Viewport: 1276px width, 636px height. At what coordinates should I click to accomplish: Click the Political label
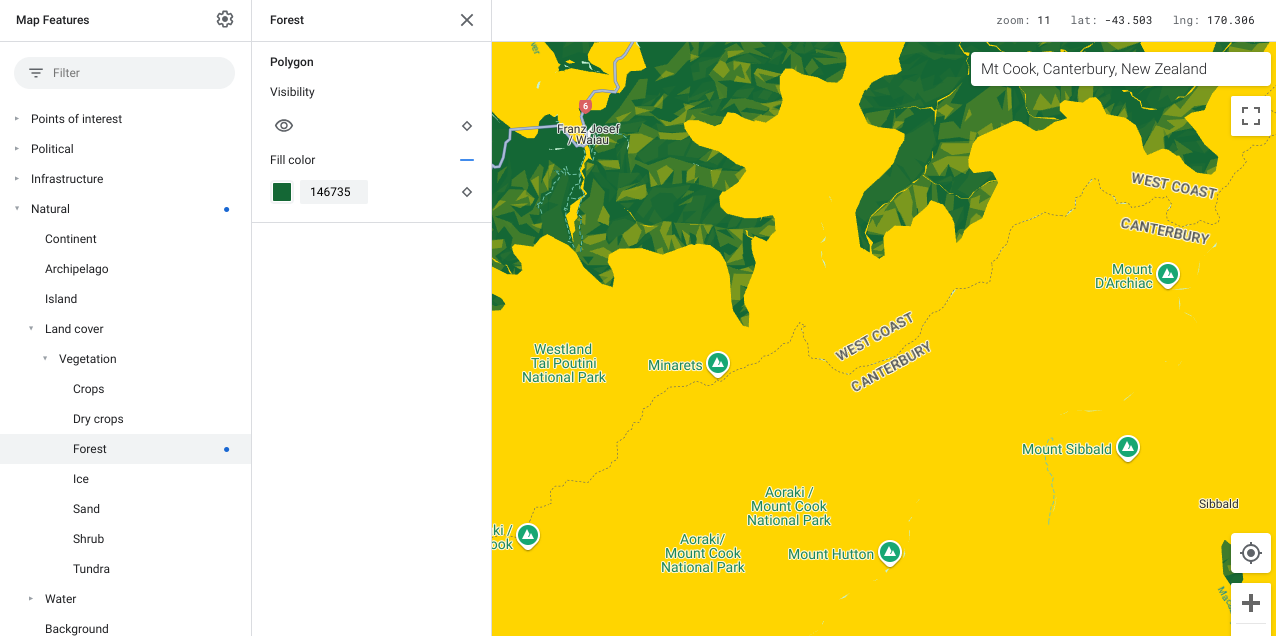click(52, 149)
